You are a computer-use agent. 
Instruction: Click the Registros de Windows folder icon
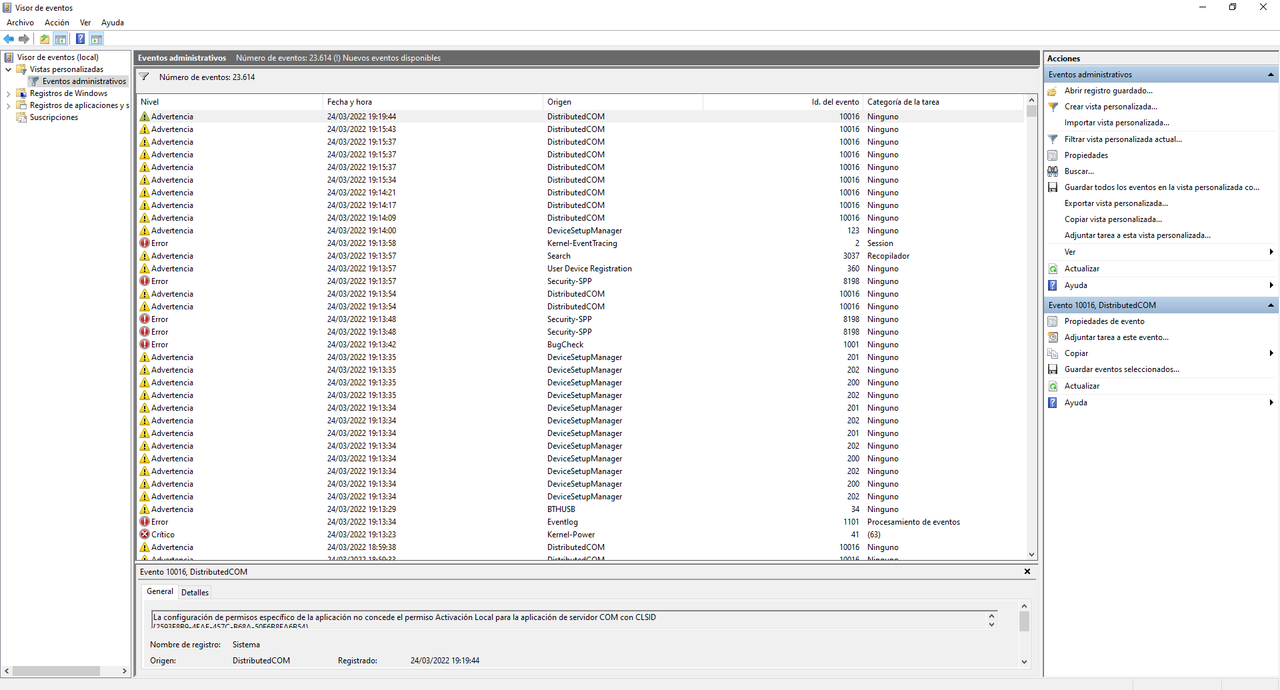pos(21,93)
